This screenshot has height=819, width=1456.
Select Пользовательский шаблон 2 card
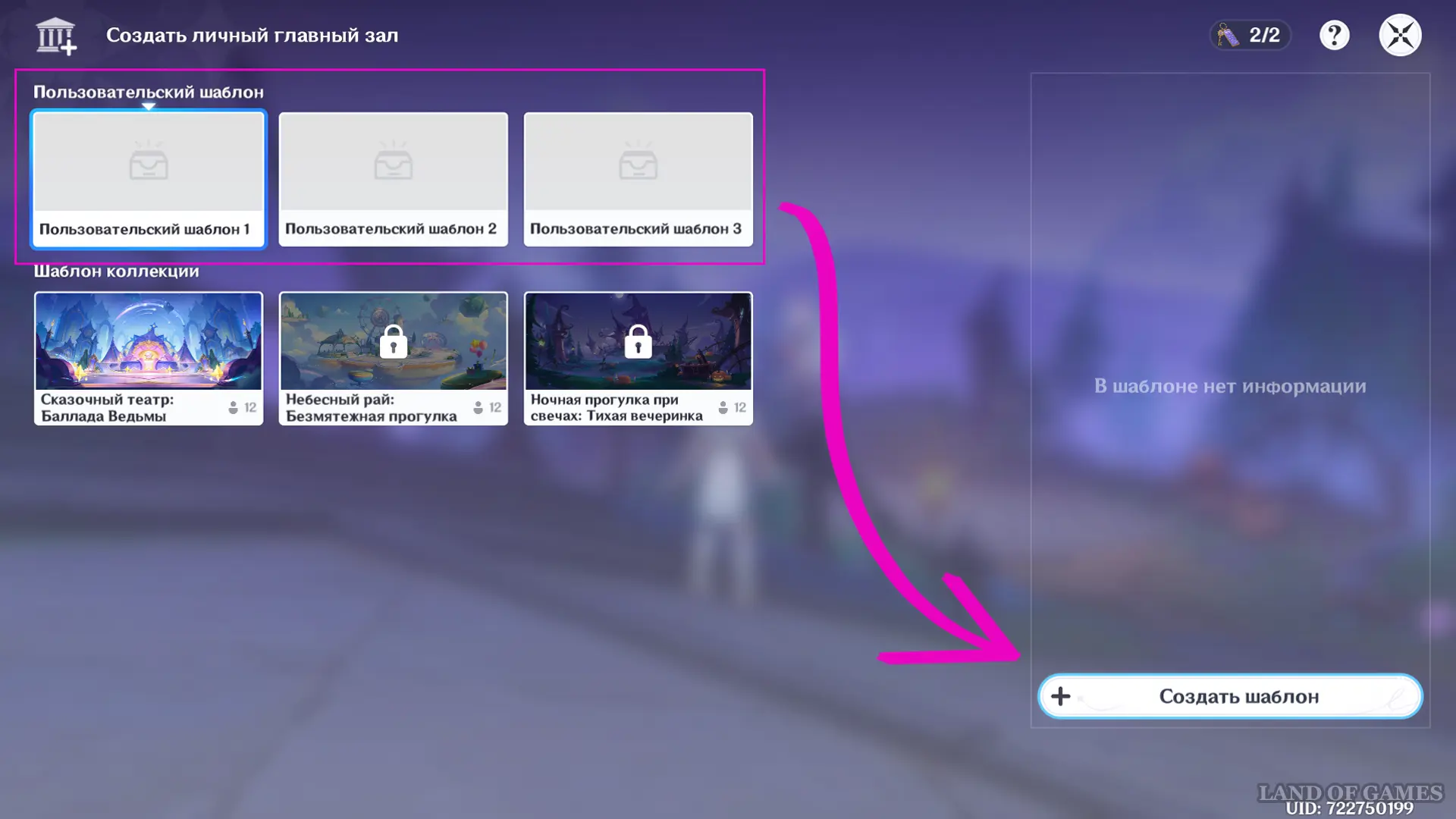pyautogui.click(x=393, y=179)
